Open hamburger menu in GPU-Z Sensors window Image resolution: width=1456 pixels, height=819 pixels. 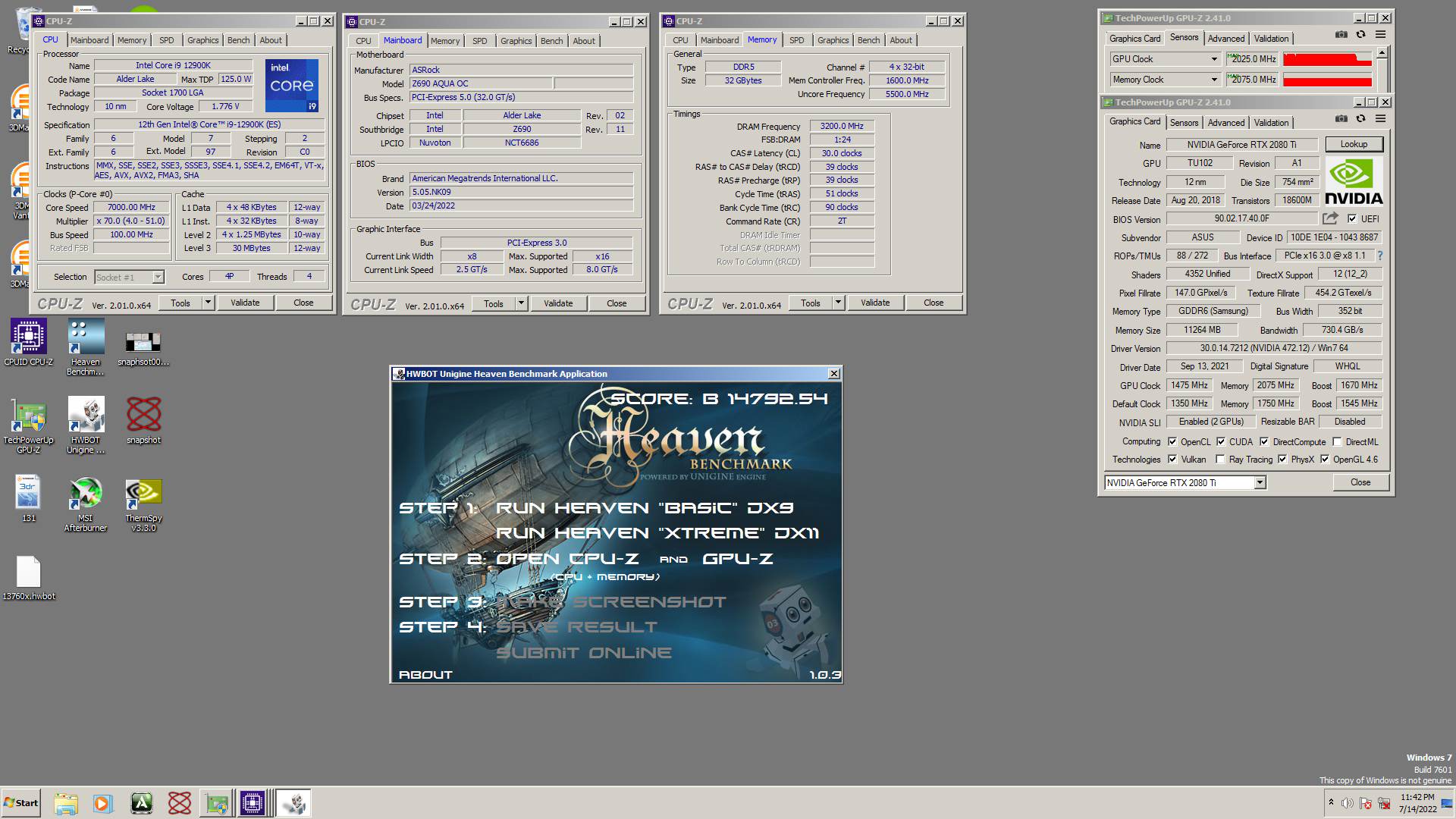tap(1380, 35)
